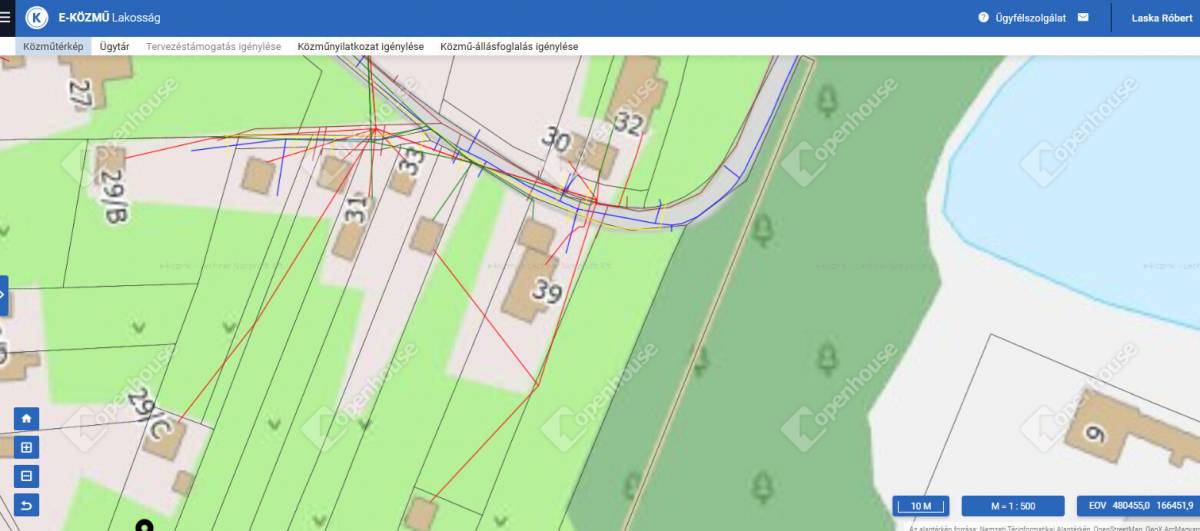Open the M = 1 : 500 scale selector
The image size is (1200, 531).
pos(1013,506)
